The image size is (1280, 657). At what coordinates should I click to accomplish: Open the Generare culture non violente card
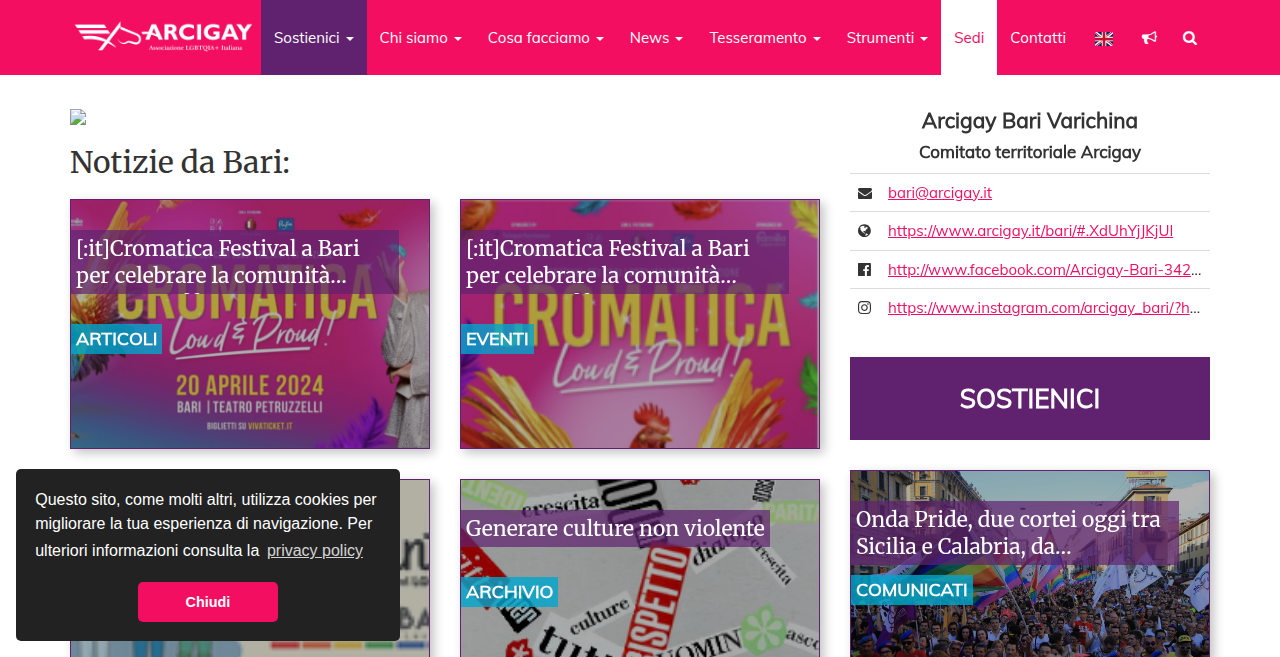pyautogui.click(x=640, y=568)
